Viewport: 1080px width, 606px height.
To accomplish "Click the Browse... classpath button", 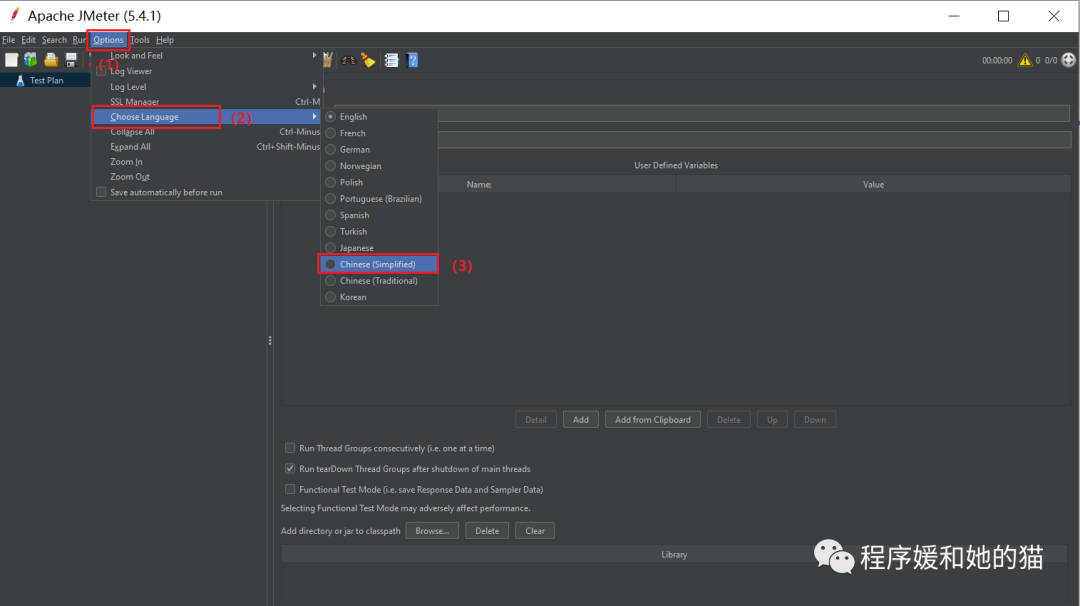I will (432, 531).
